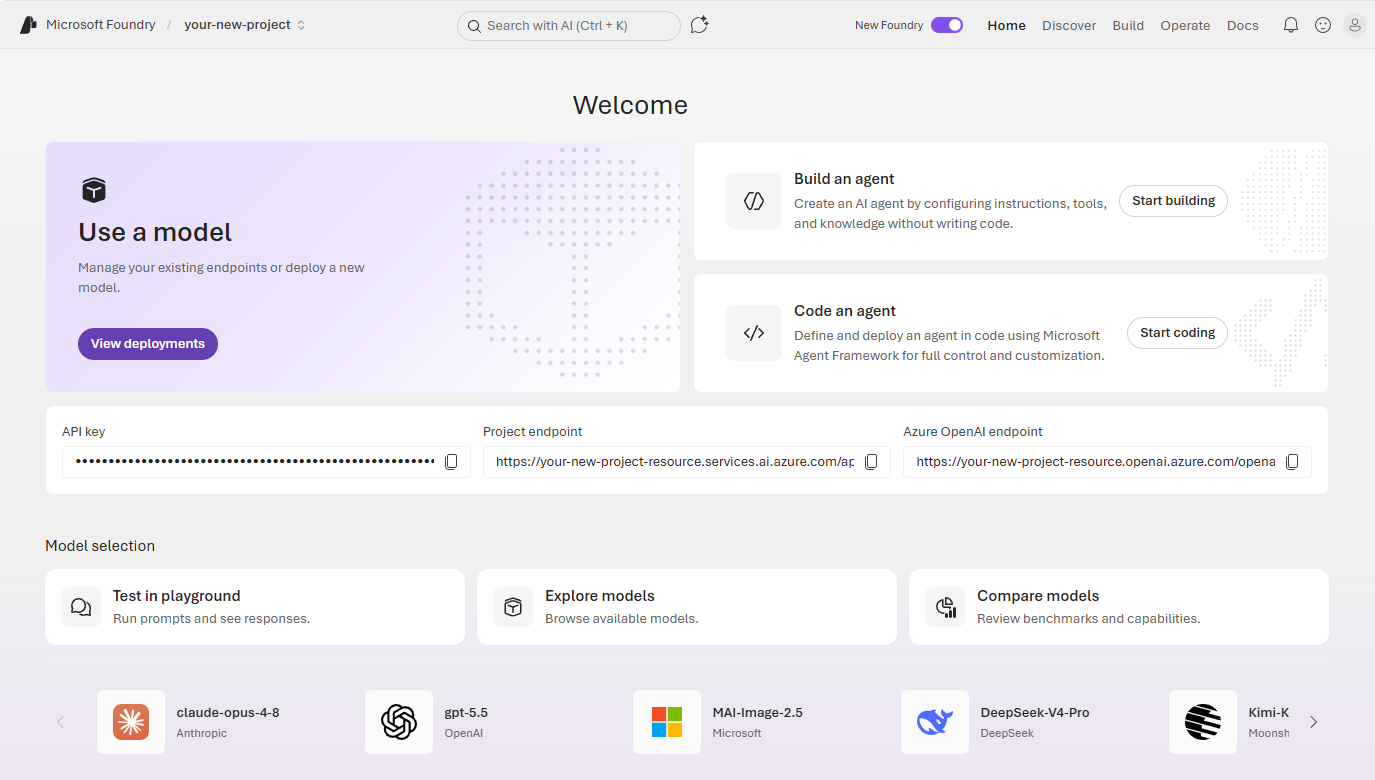Click the Explore models cube icon

point(513,607)
